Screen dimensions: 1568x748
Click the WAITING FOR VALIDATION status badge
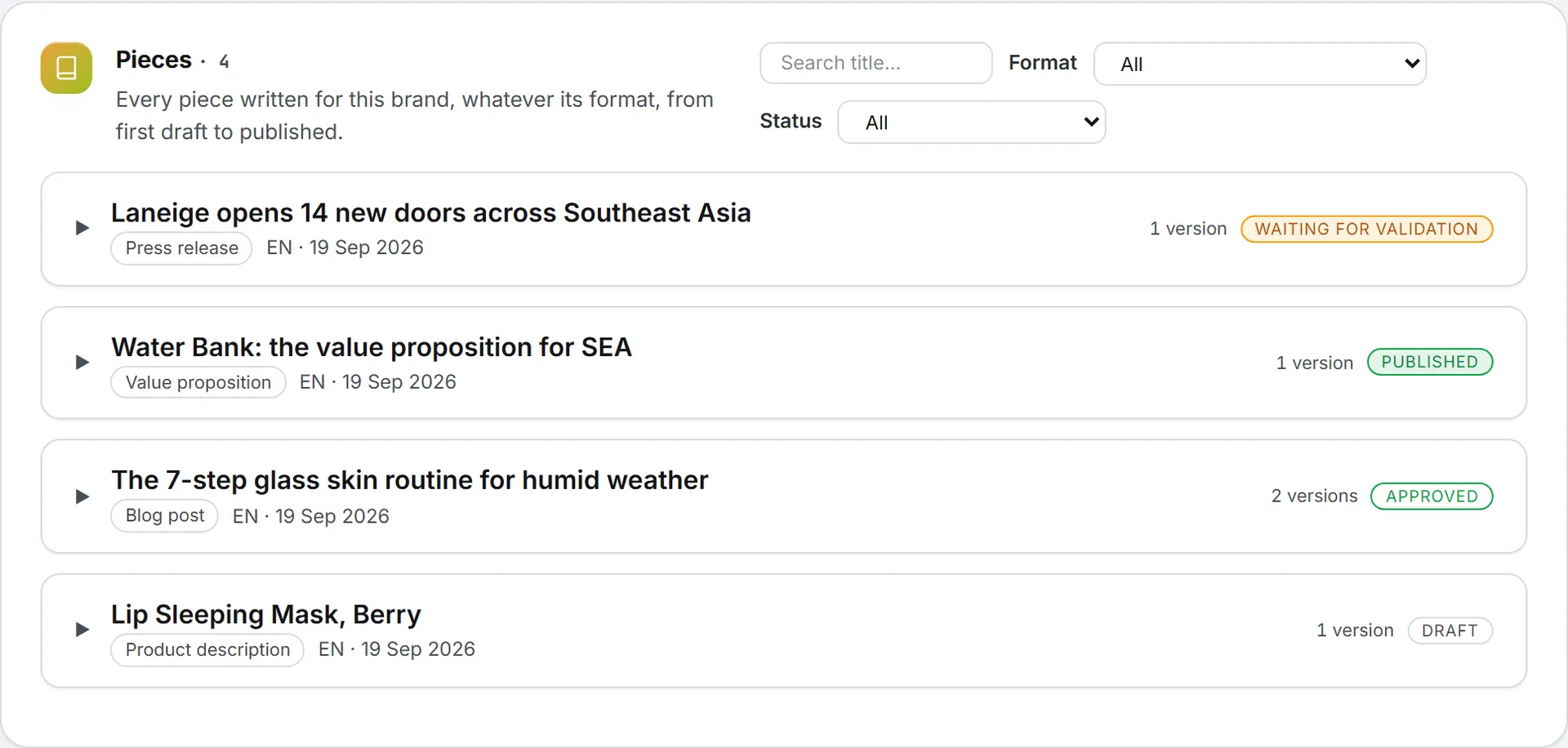(x=1366, y=229)
